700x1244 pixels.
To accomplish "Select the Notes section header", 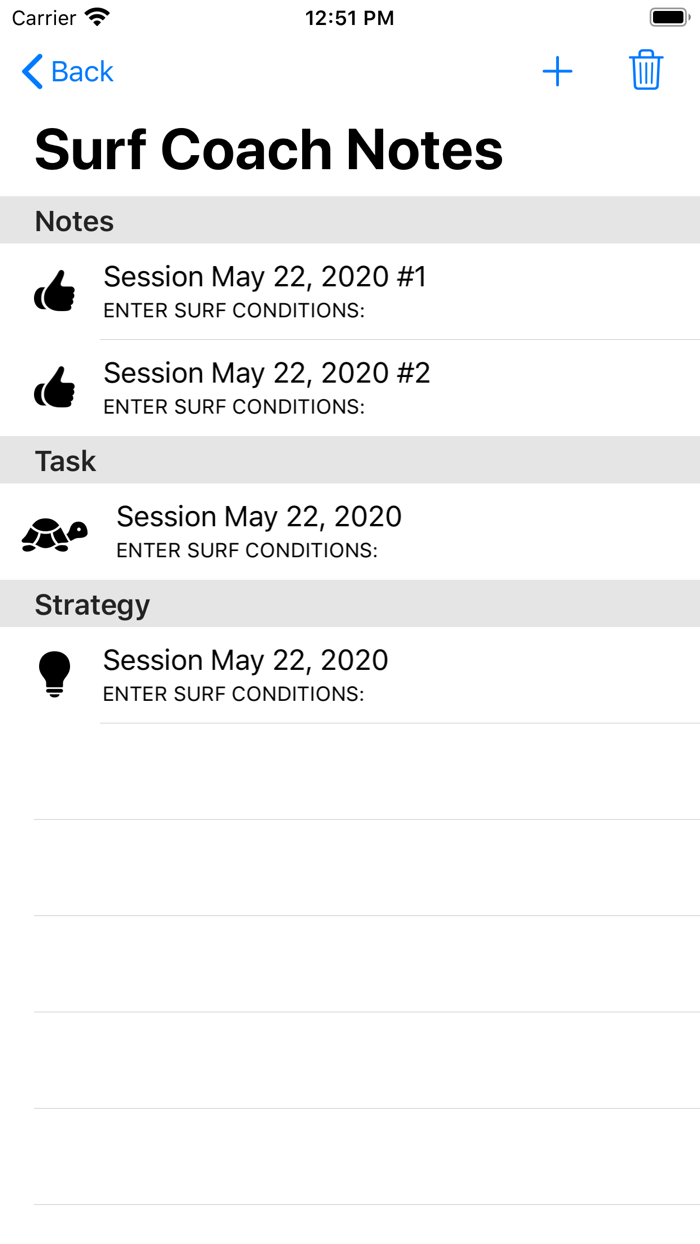I will (75, 221).
